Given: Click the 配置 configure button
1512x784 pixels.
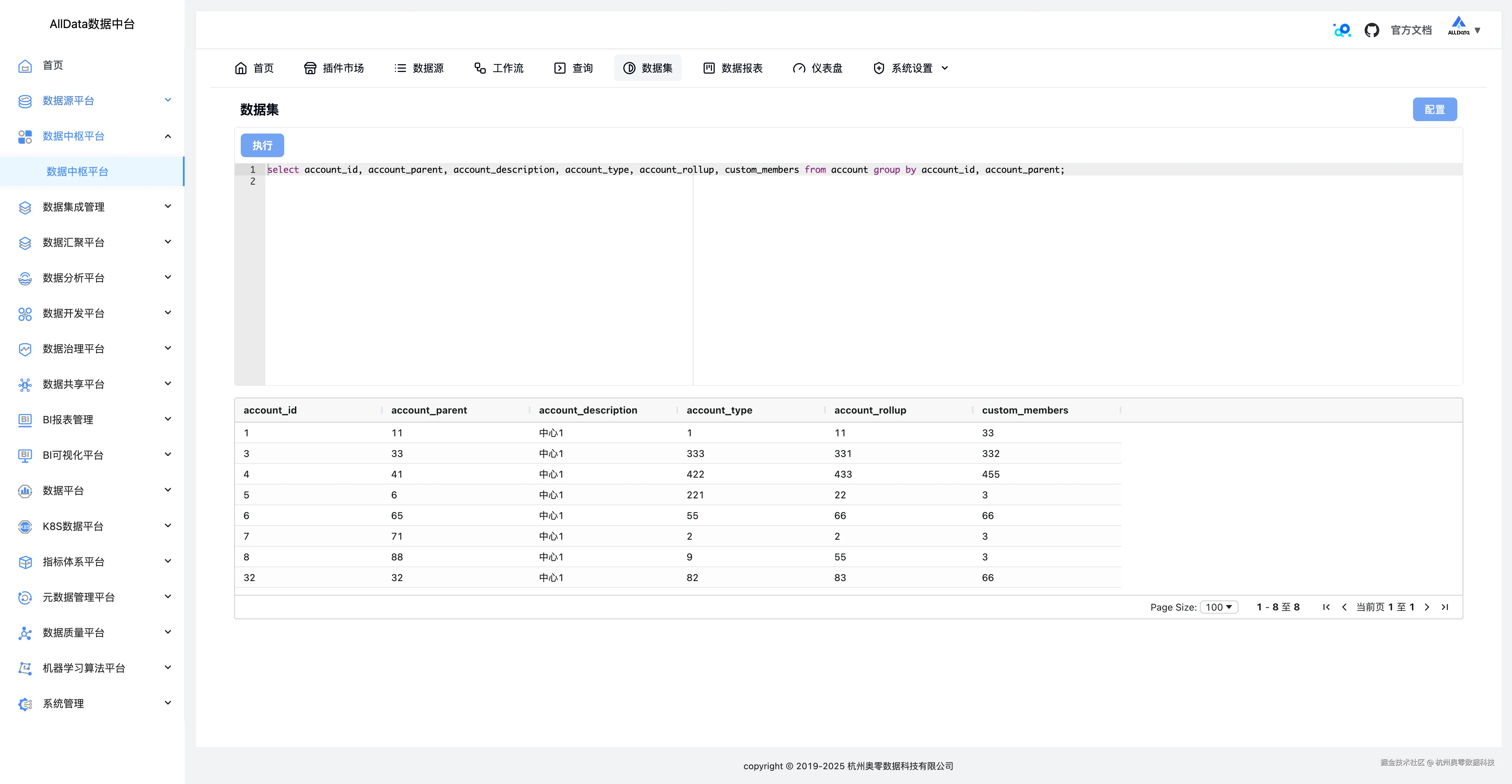Looking at the screenshot, I should (x=1434, y=109).
